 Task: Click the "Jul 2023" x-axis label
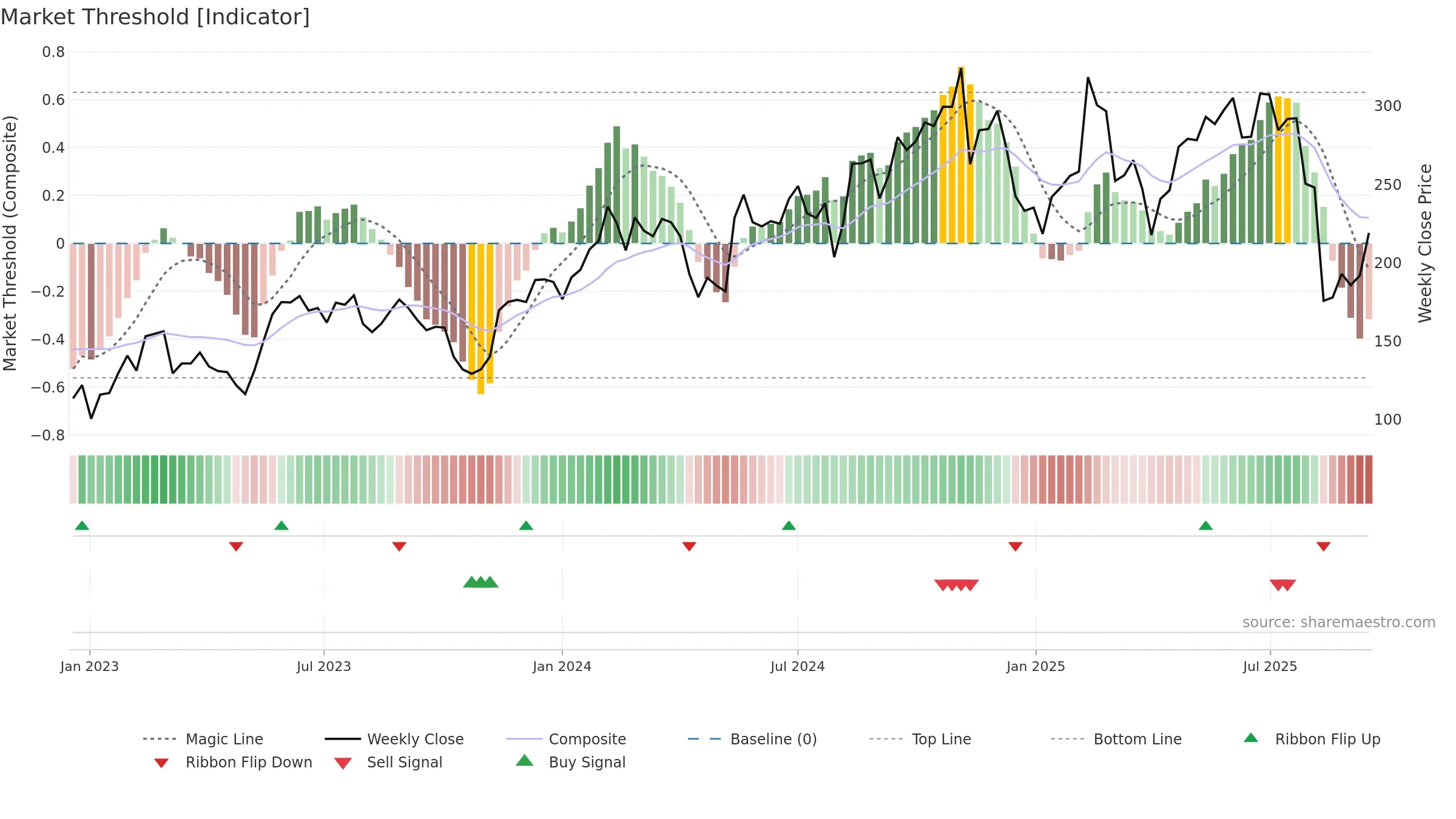coord(324,667)
